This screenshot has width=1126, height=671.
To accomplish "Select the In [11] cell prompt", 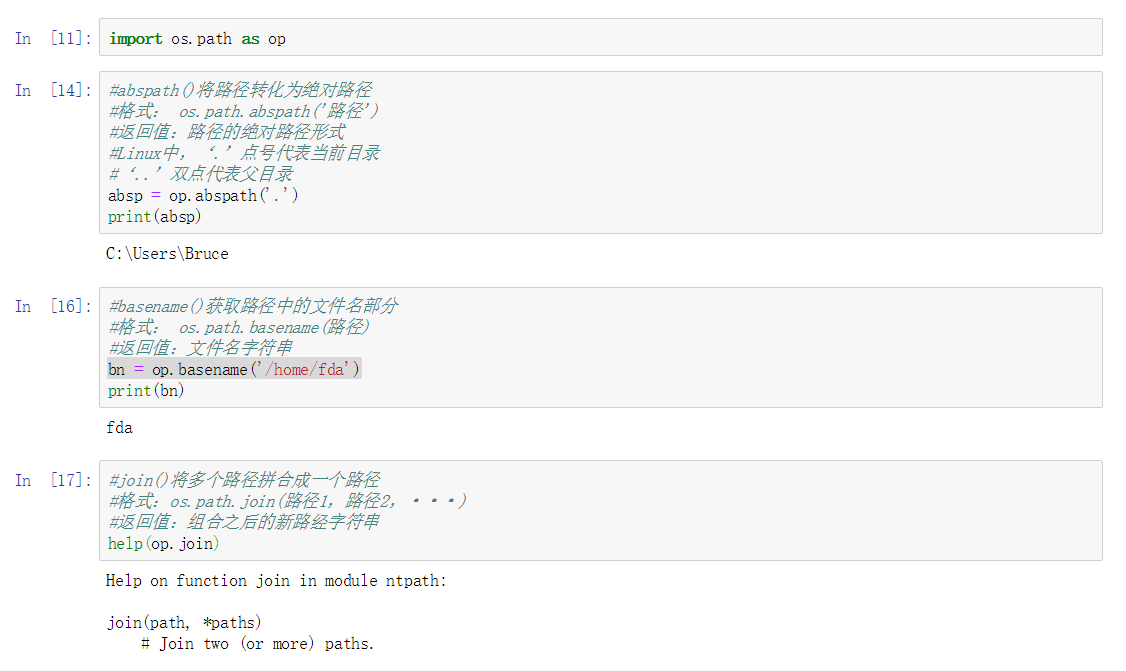I will tap(54, 38).
